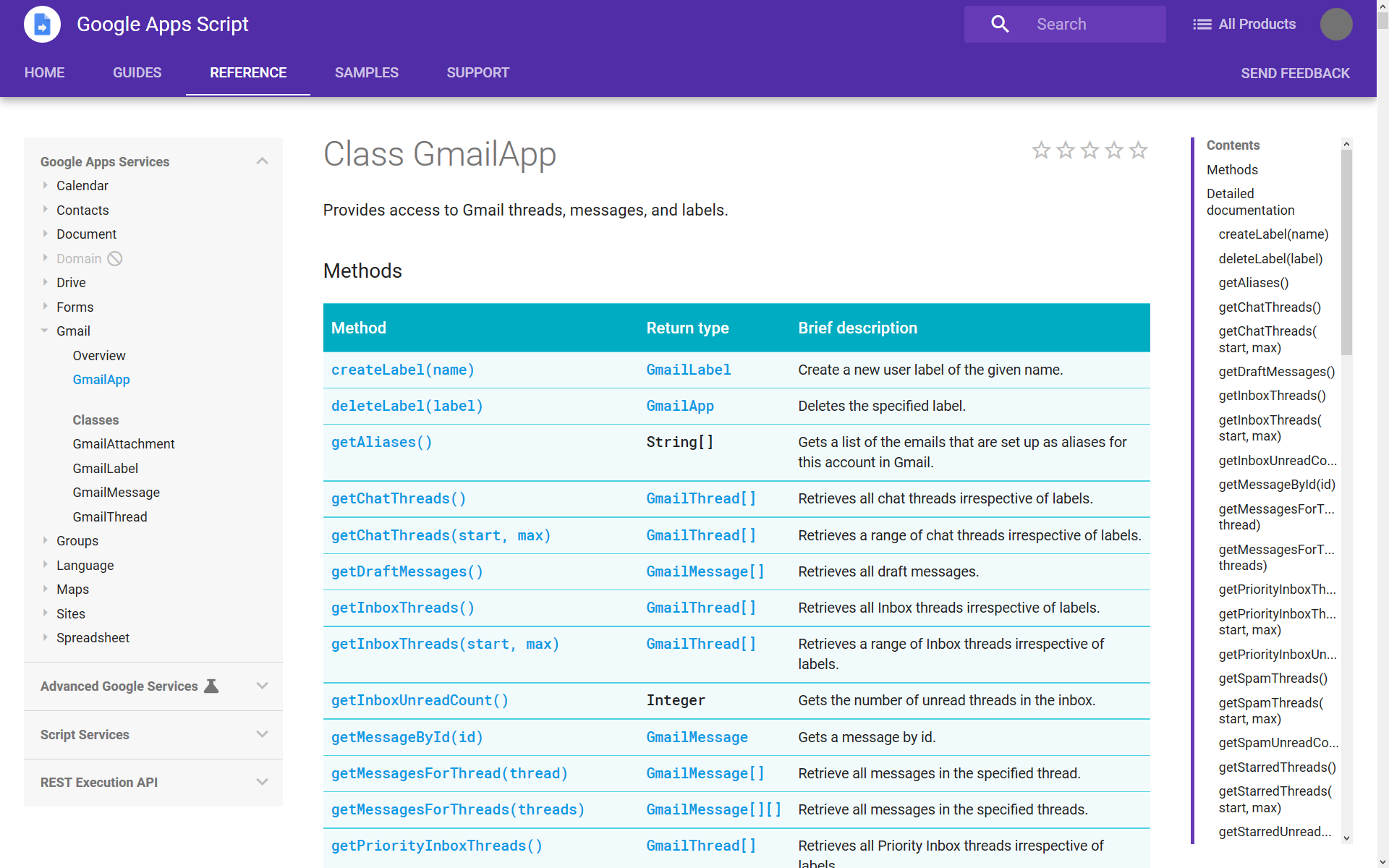Jump to getAliases() in Contents panel

(x=1254, y=282)
